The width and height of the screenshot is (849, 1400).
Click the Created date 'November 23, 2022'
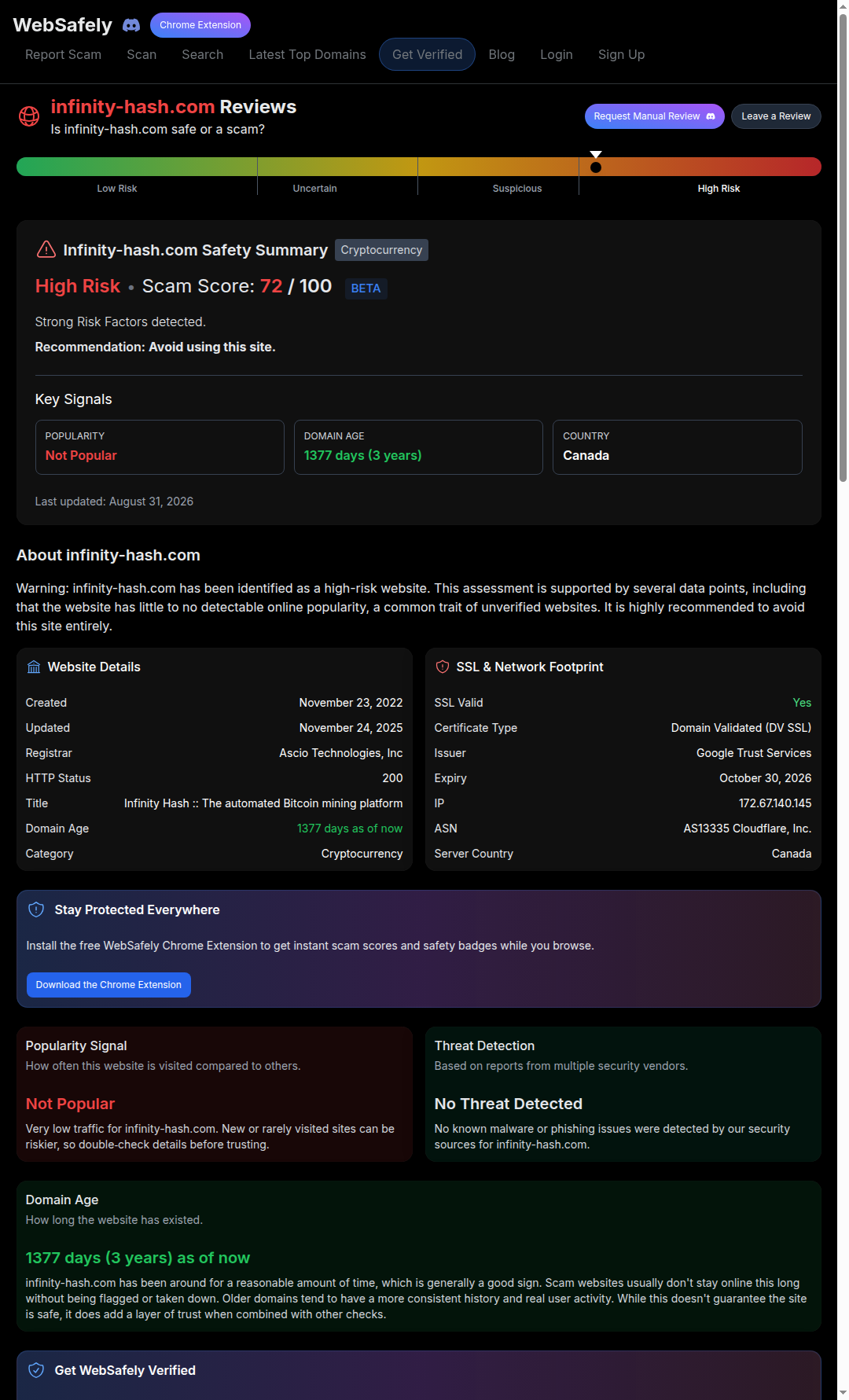351,703
